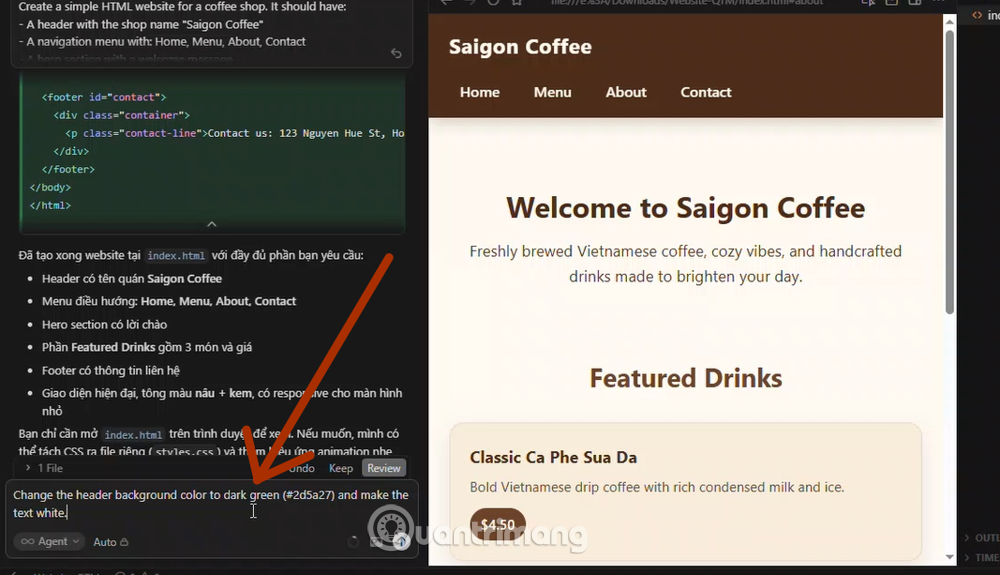Click the preview scrollbar down arrow
The height and width of the screenshot is (575, 1000).
pyautogui.click(x=950, y=557)
